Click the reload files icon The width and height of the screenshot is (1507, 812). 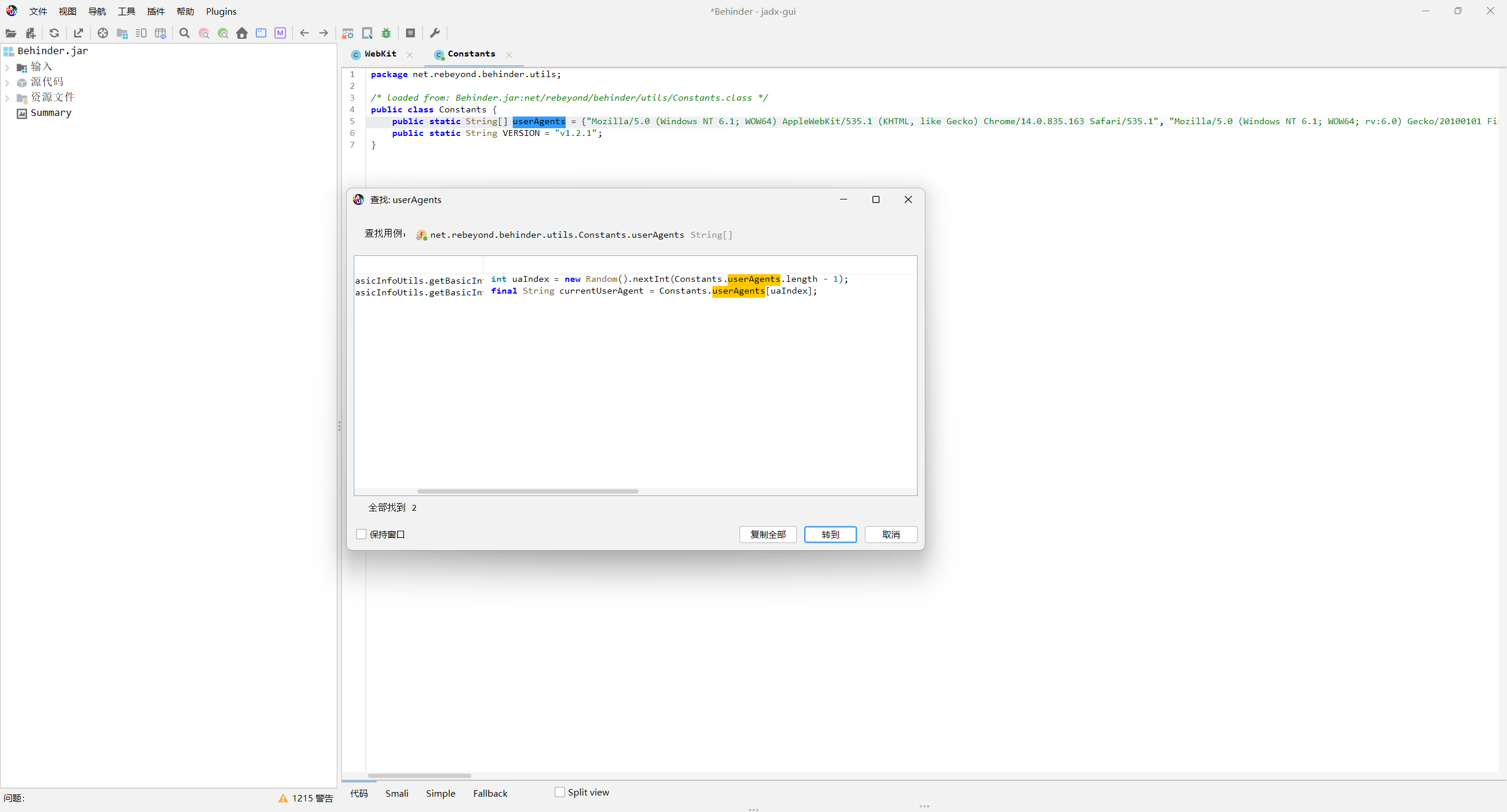pyautogui.click(x=54, y=33)
